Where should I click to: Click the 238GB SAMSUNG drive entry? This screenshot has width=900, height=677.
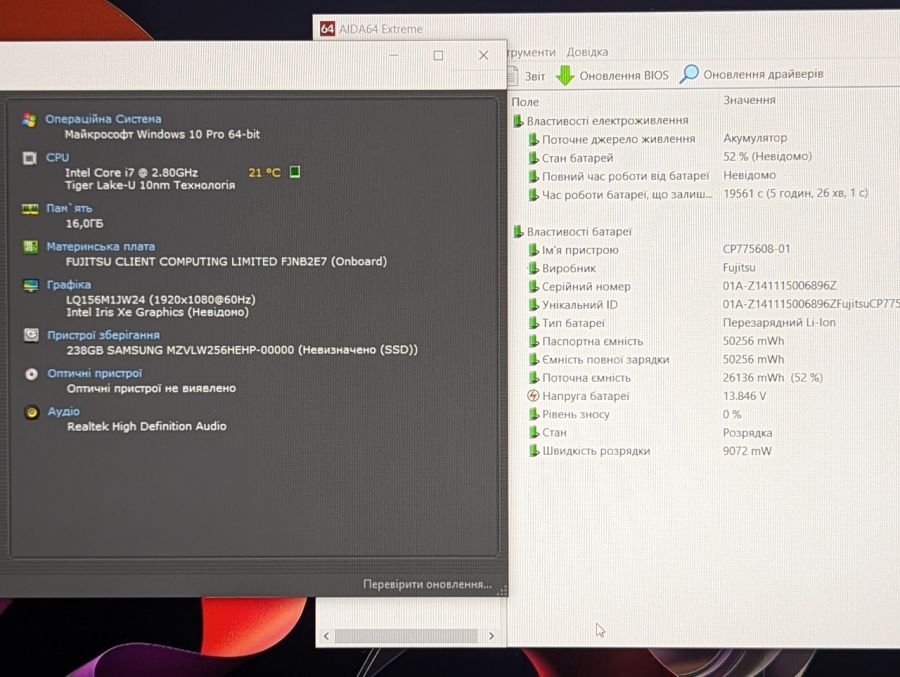[x=242, y=350]
